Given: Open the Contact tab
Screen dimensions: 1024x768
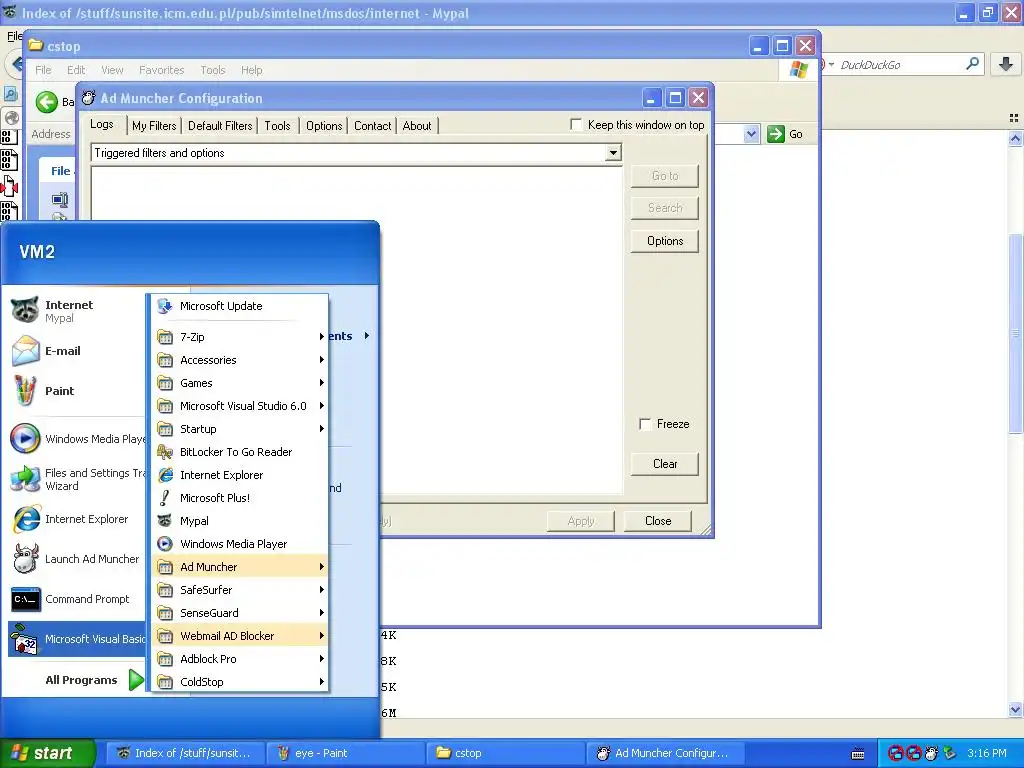Looking at the screenshot, I should 372,125.
